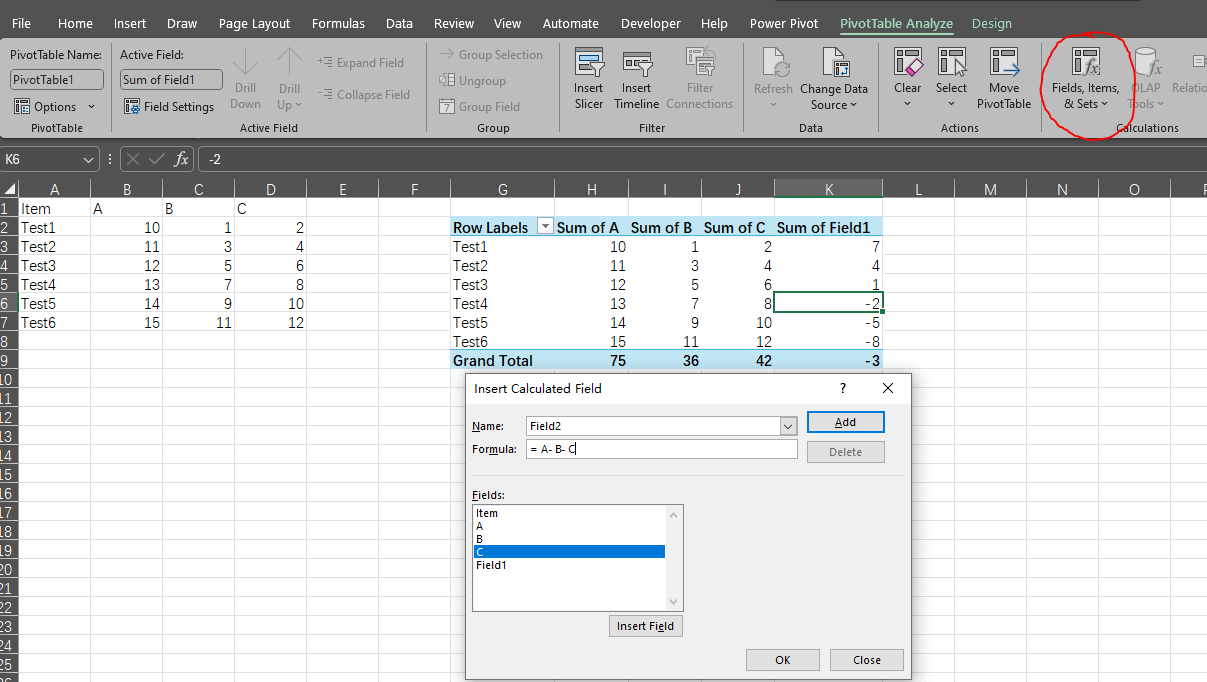This screenshot has width=1207, height=682.
Task: Open Field Settings dialog
Action: (x=169, y=106)
